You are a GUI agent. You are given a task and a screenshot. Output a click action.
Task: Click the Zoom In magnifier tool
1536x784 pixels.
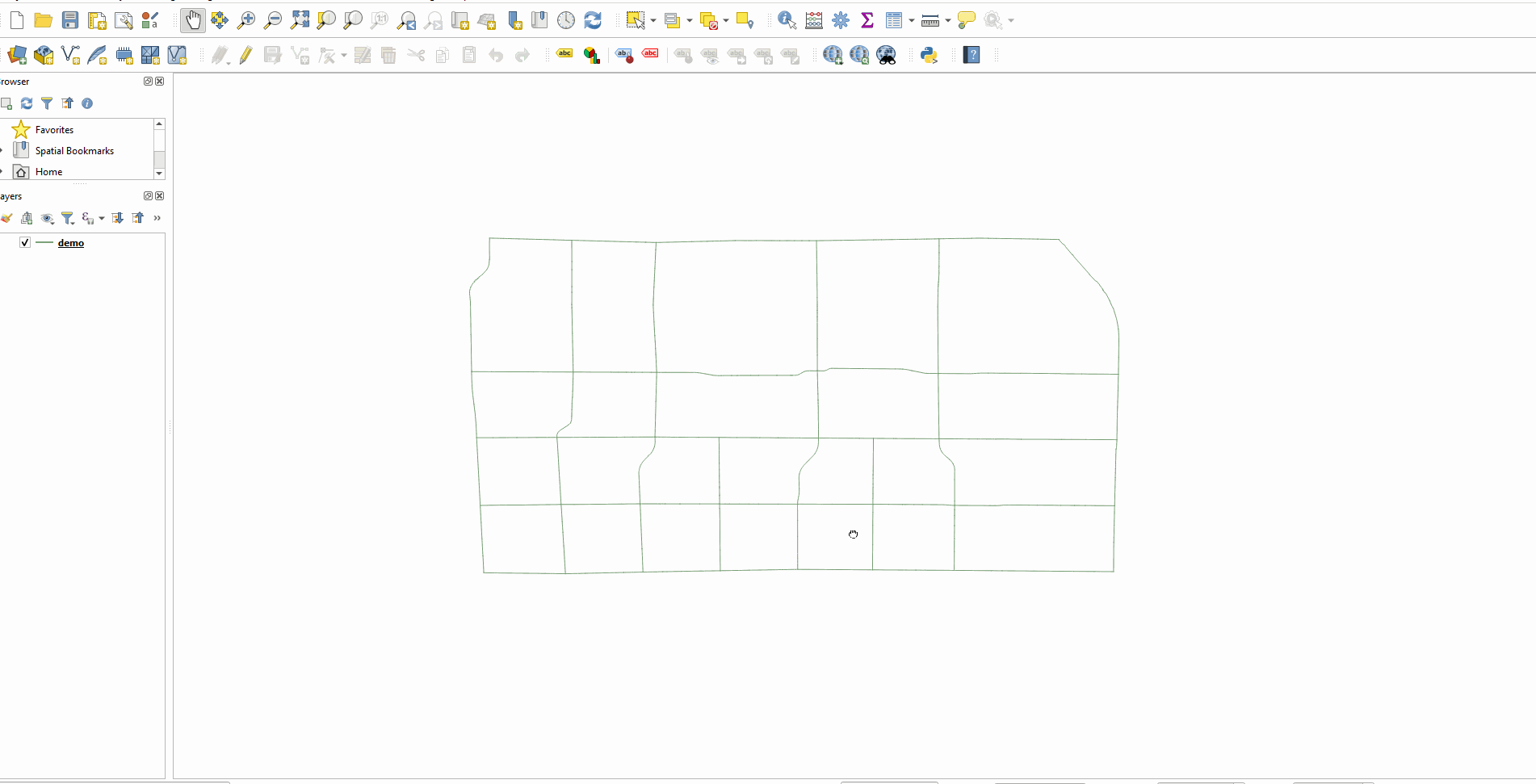[246, 20]
